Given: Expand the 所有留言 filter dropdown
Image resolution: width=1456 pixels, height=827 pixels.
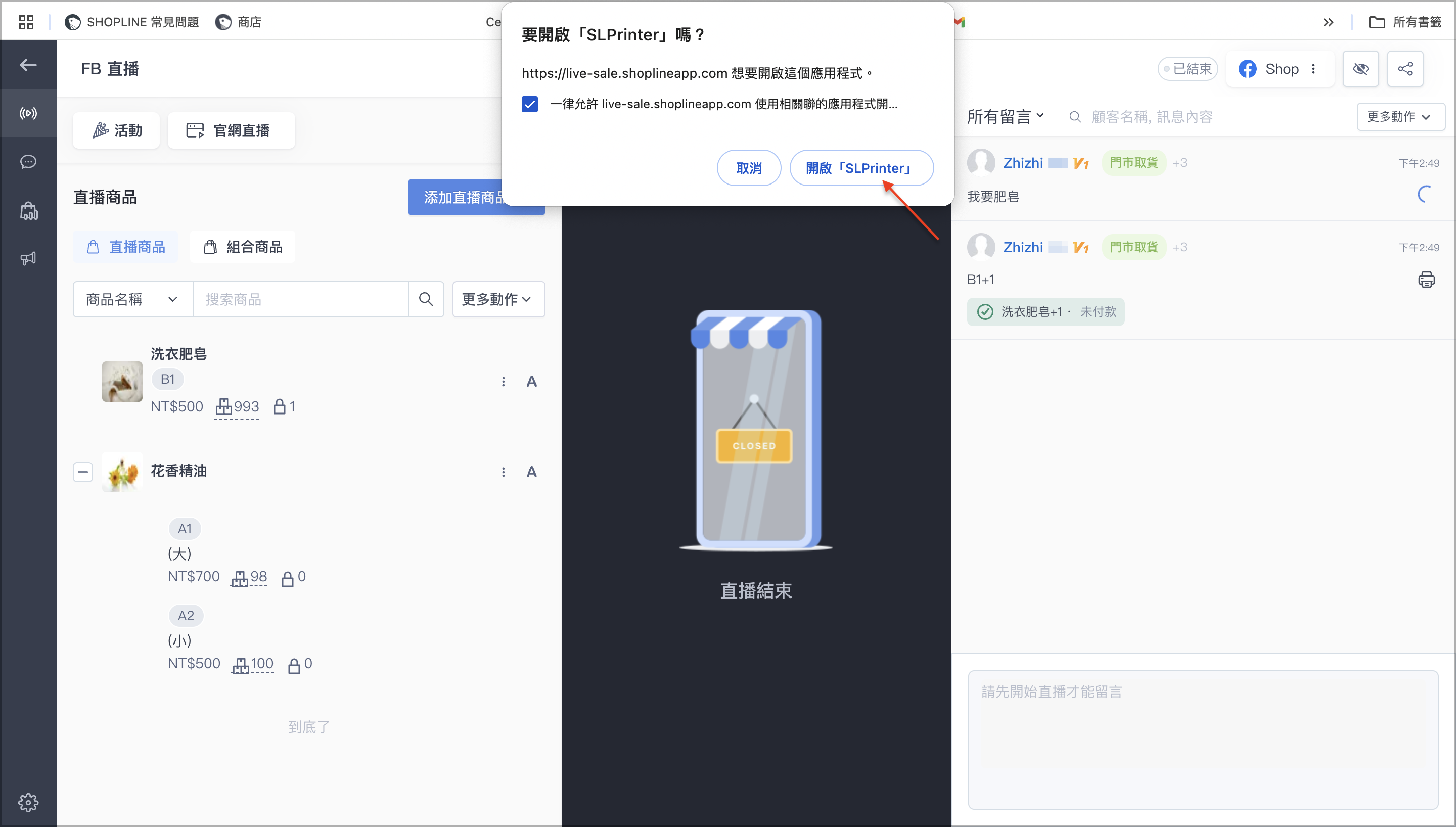Looking at the screenshot, I should 1006,117.
